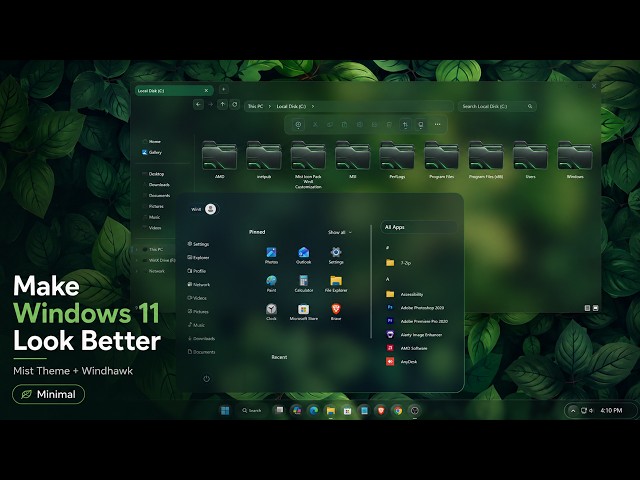Screen dimensions: 640x480
Task: Open Documents in Start menu sidebar
Action: coord(201,351)
